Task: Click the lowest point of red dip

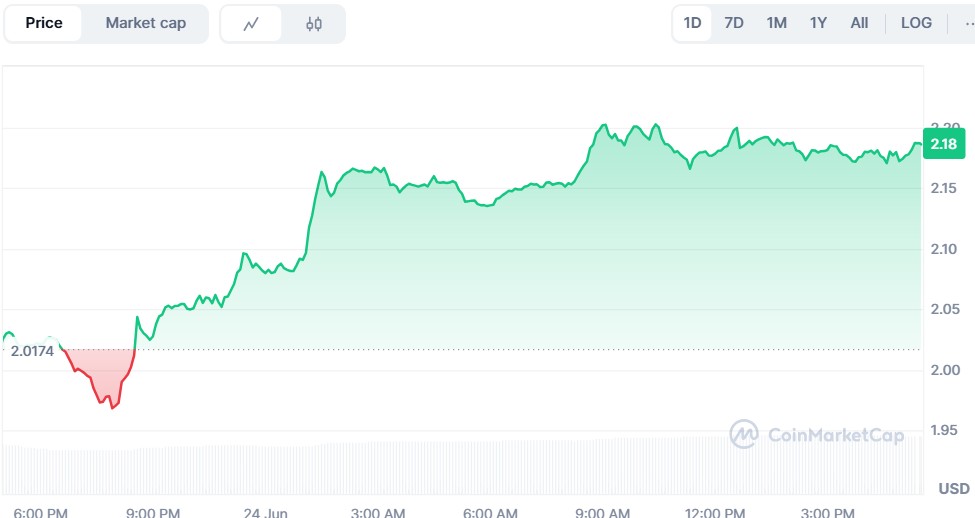Action: [112, 408]
